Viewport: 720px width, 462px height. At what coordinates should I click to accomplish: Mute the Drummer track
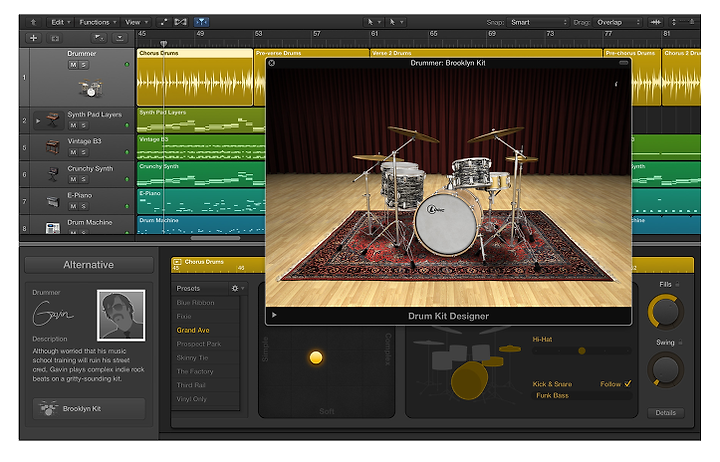73,65
